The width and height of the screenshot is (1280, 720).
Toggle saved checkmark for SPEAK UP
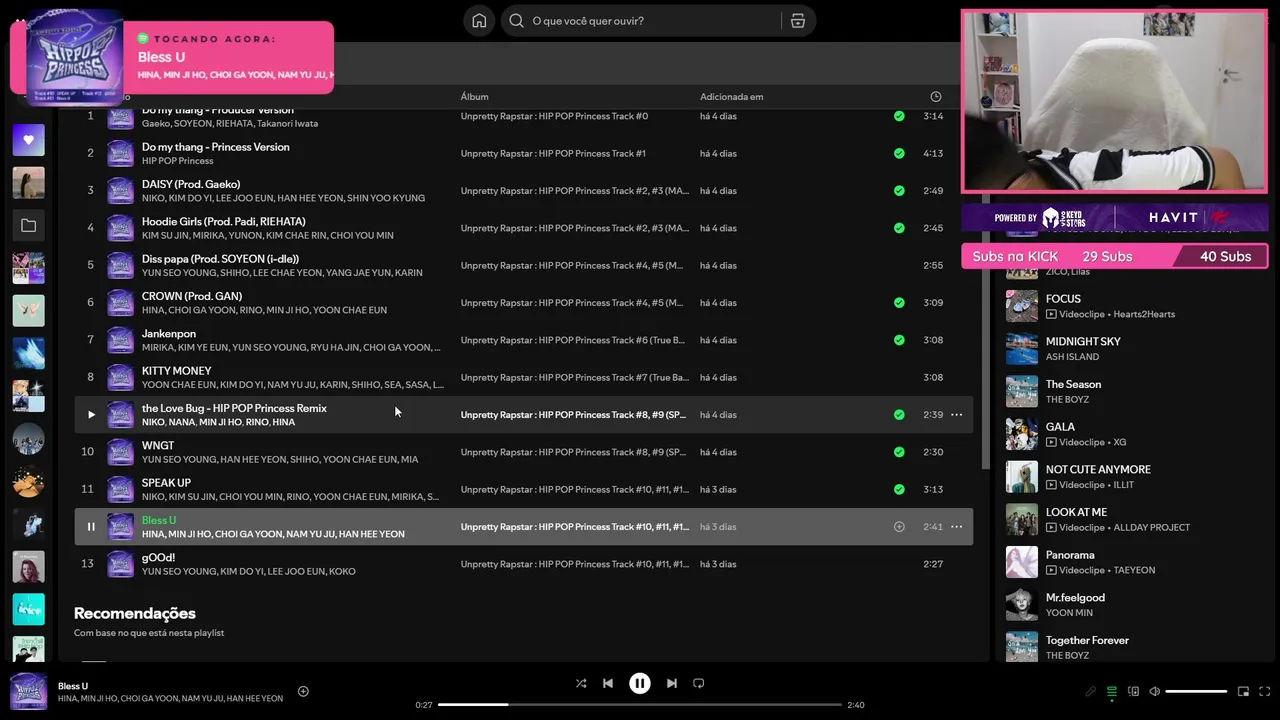tap(899, 489)
